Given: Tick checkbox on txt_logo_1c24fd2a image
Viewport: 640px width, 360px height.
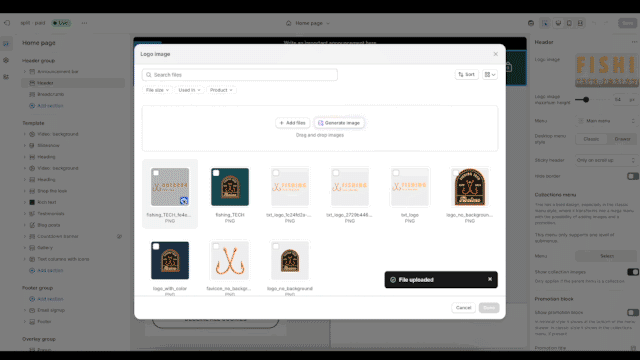Looking at the screenshot, I should click(x=276, y=173).
